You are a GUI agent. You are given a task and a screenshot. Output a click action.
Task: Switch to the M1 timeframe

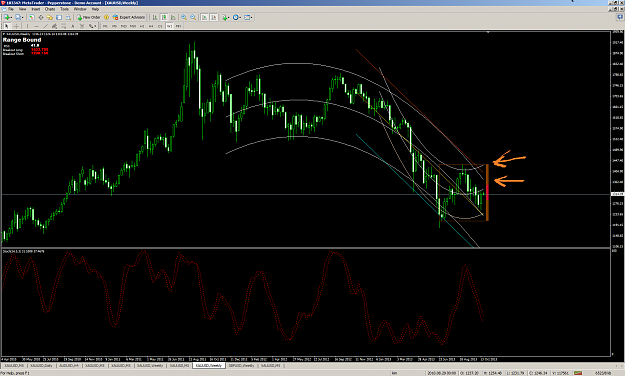point(105,26)
